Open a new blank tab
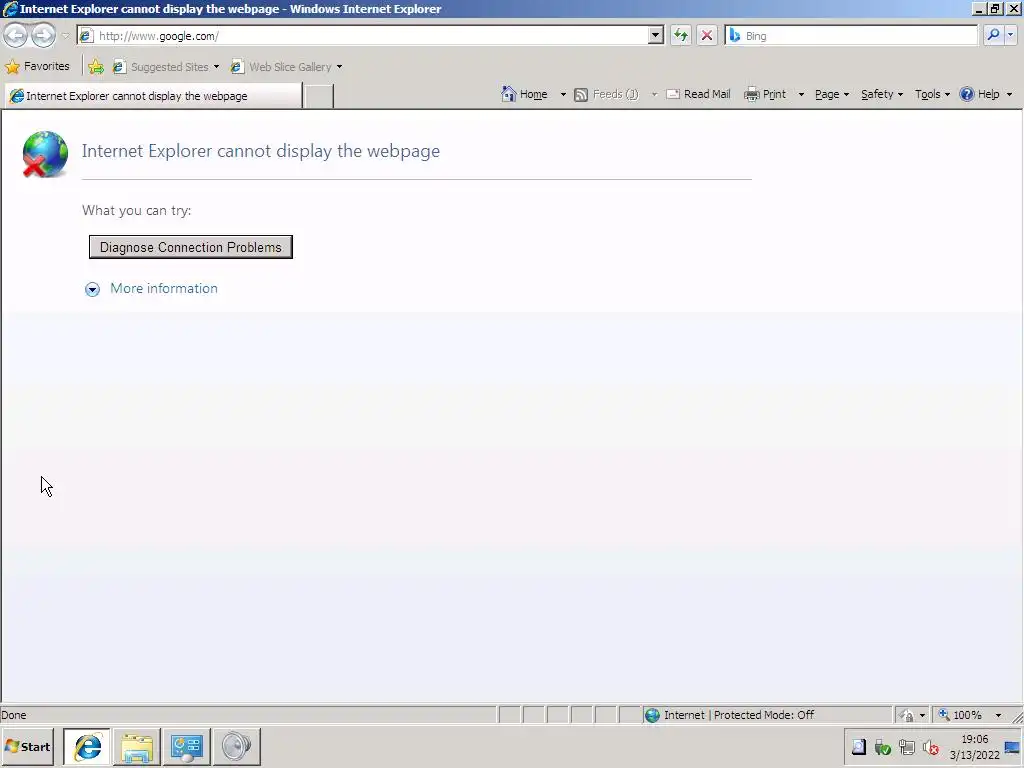Image resolution: width=1024 pixels, height=768 pixels. pyautogui.click(x=319, y=96)
